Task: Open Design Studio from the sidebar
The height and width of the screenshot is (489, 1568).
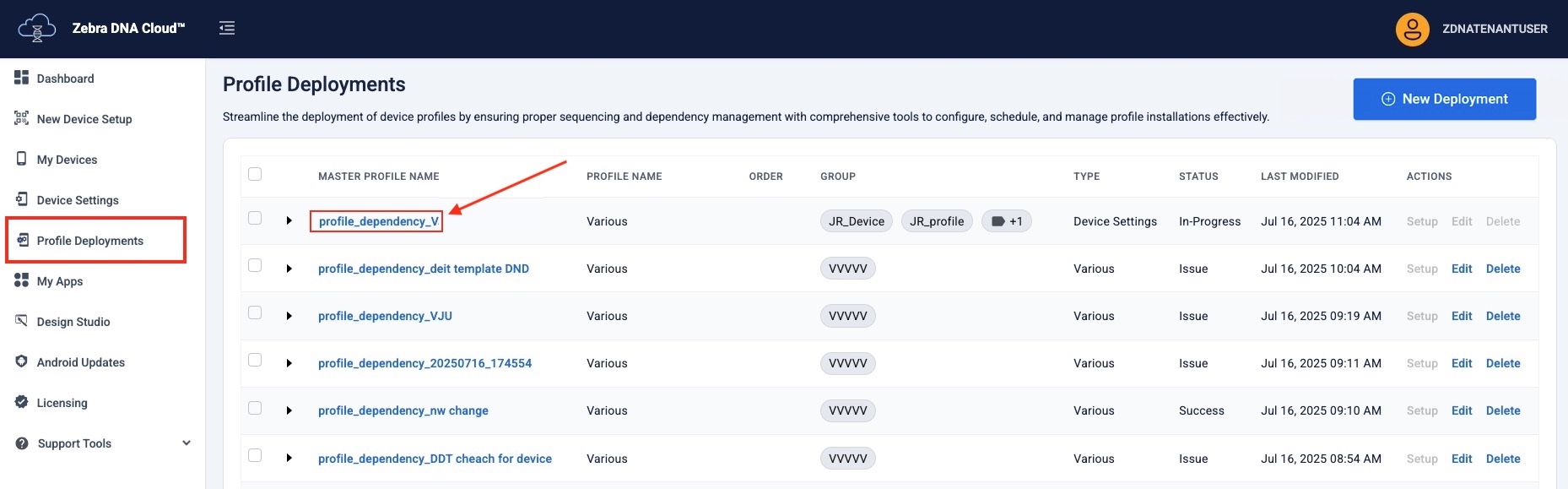Action: pos(73,322)
